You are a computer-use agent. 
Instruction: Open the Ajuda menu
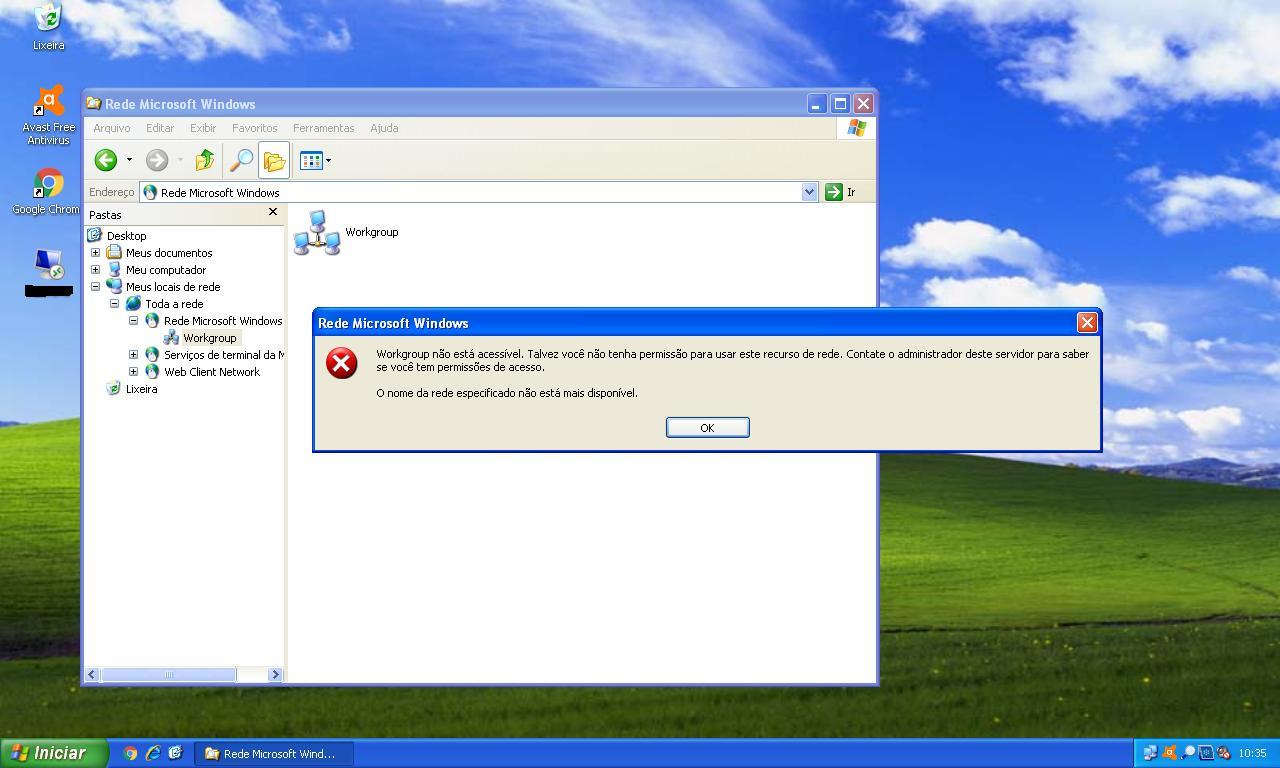point(384,128)
